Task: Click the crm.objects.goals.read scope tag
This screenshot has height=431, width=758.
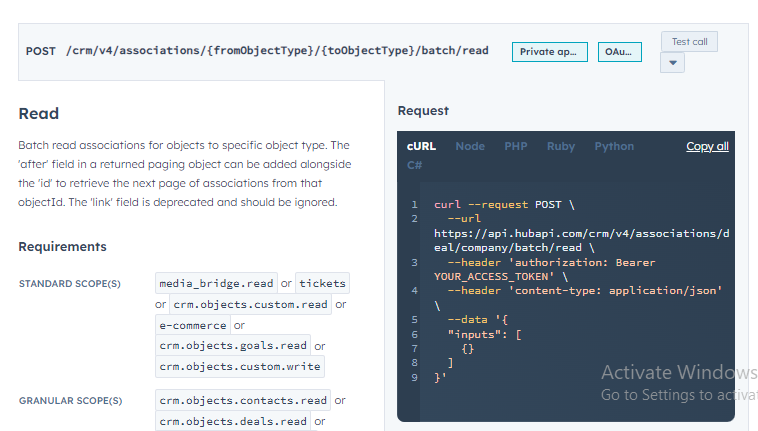Action: (x=233, y=345)
